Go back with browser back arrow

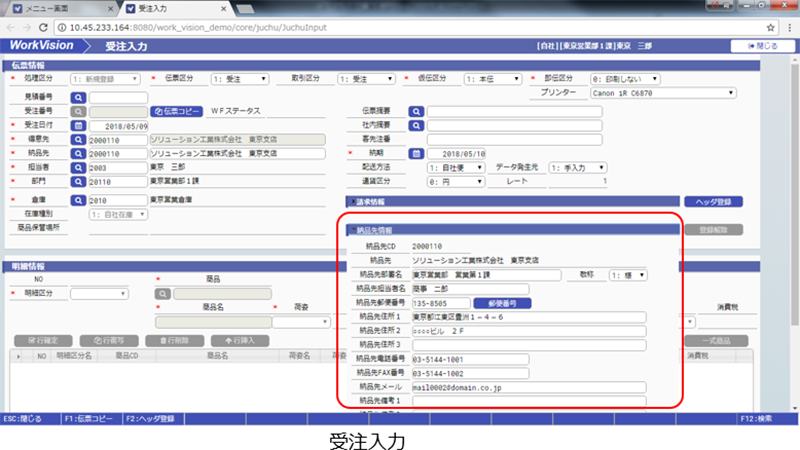pos(11,28)
